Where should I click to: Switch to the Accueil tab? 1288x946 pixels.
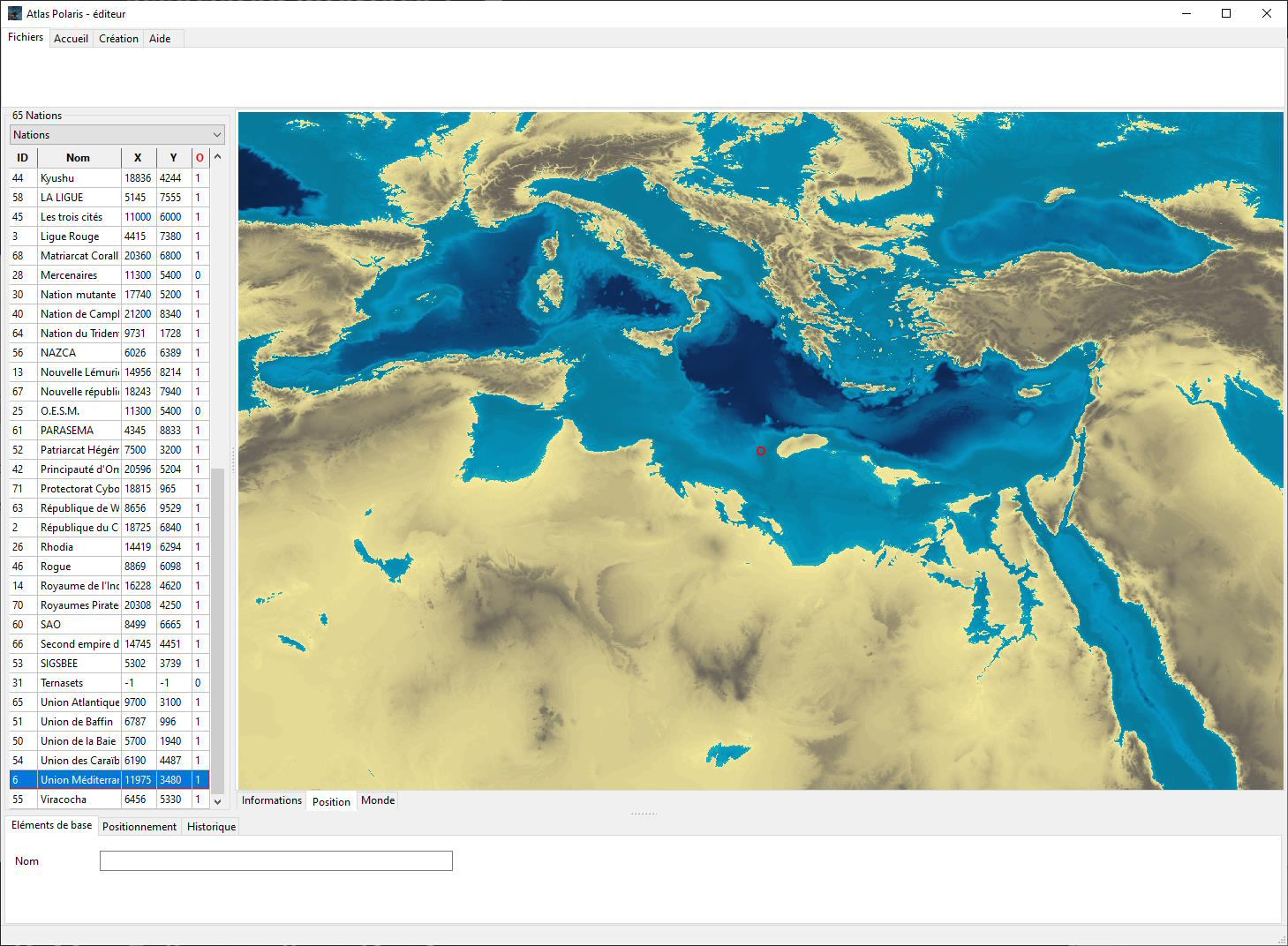(x=71, y=39)
